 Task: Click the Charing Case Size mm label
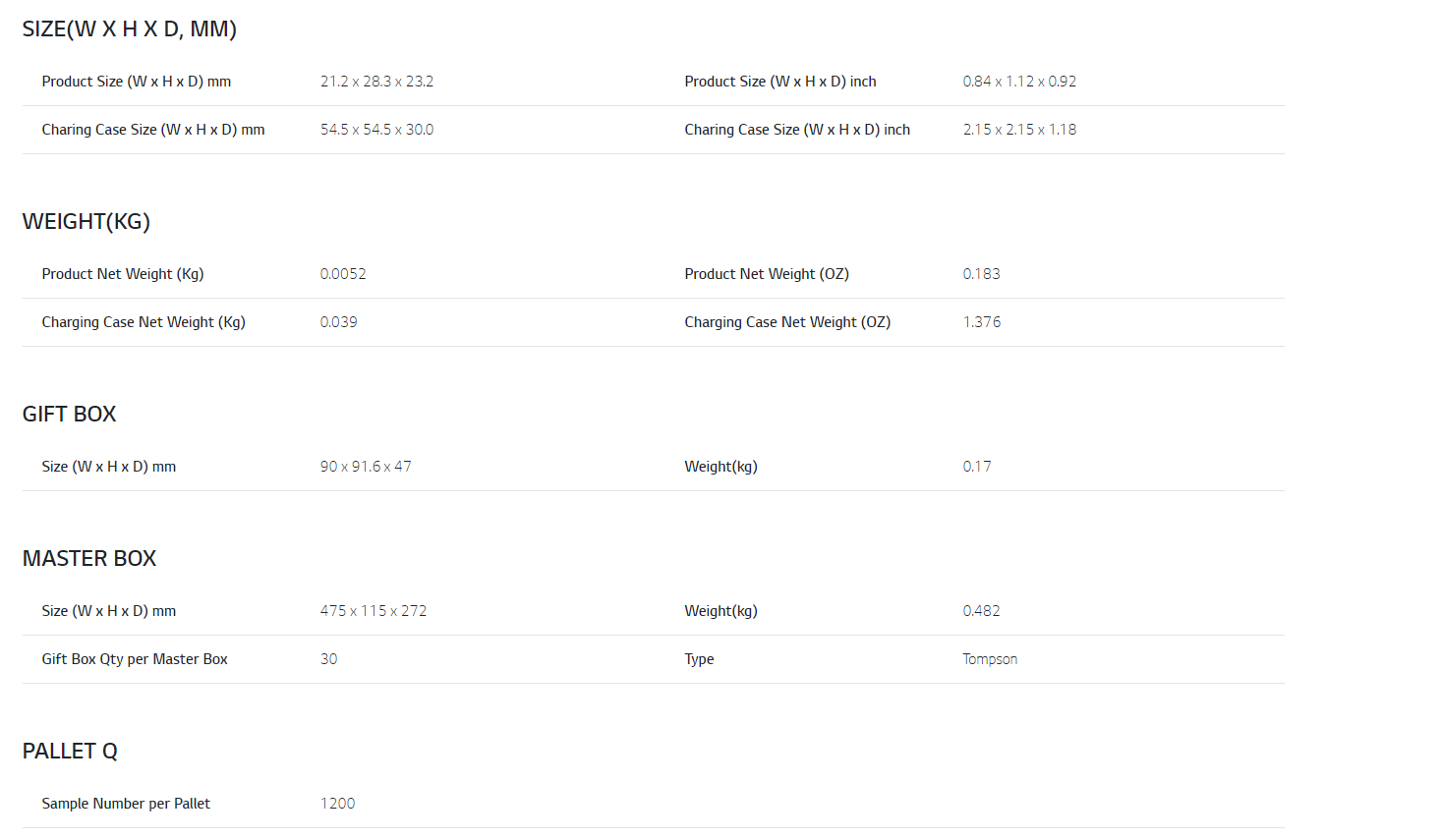[x=153, y=130]
